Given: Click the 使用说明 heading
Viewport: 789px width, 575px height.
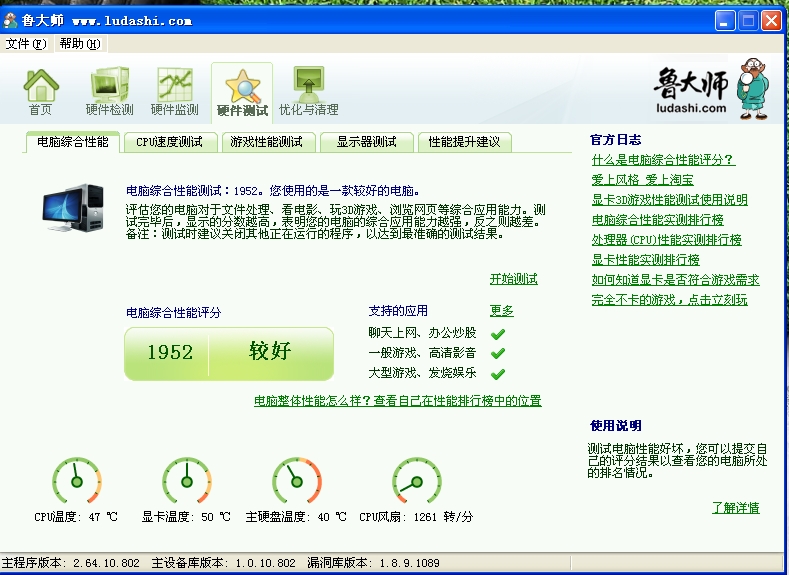Looking at the screenshot, I should coord(616,426).
